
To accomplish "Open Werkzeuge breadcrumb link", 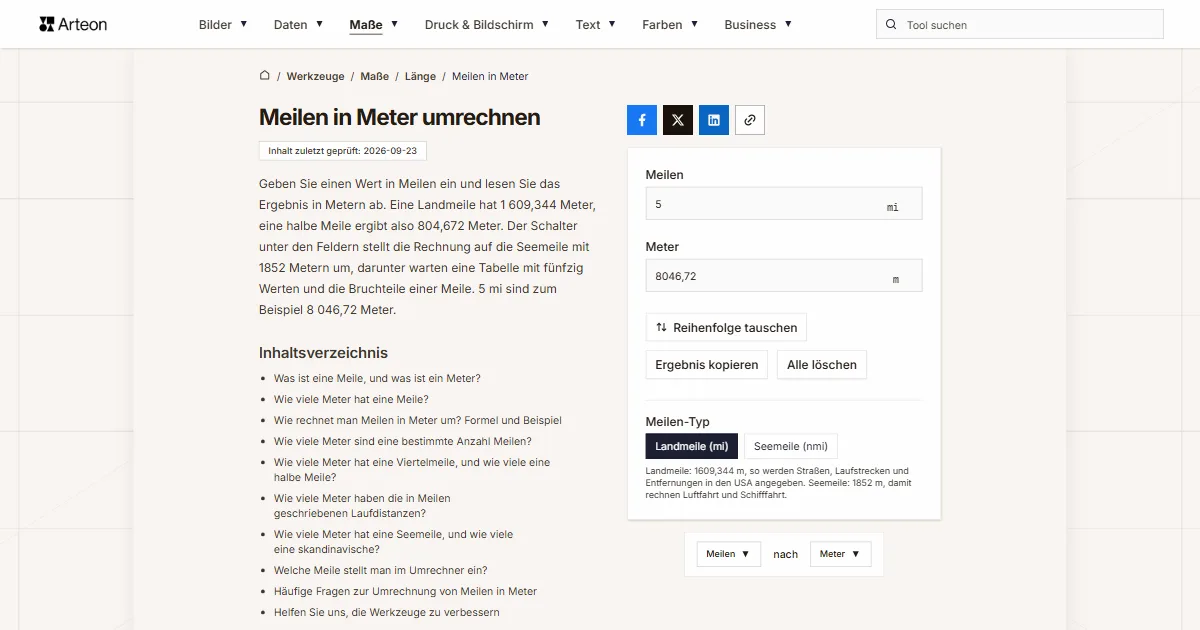I will coord(315,76).
